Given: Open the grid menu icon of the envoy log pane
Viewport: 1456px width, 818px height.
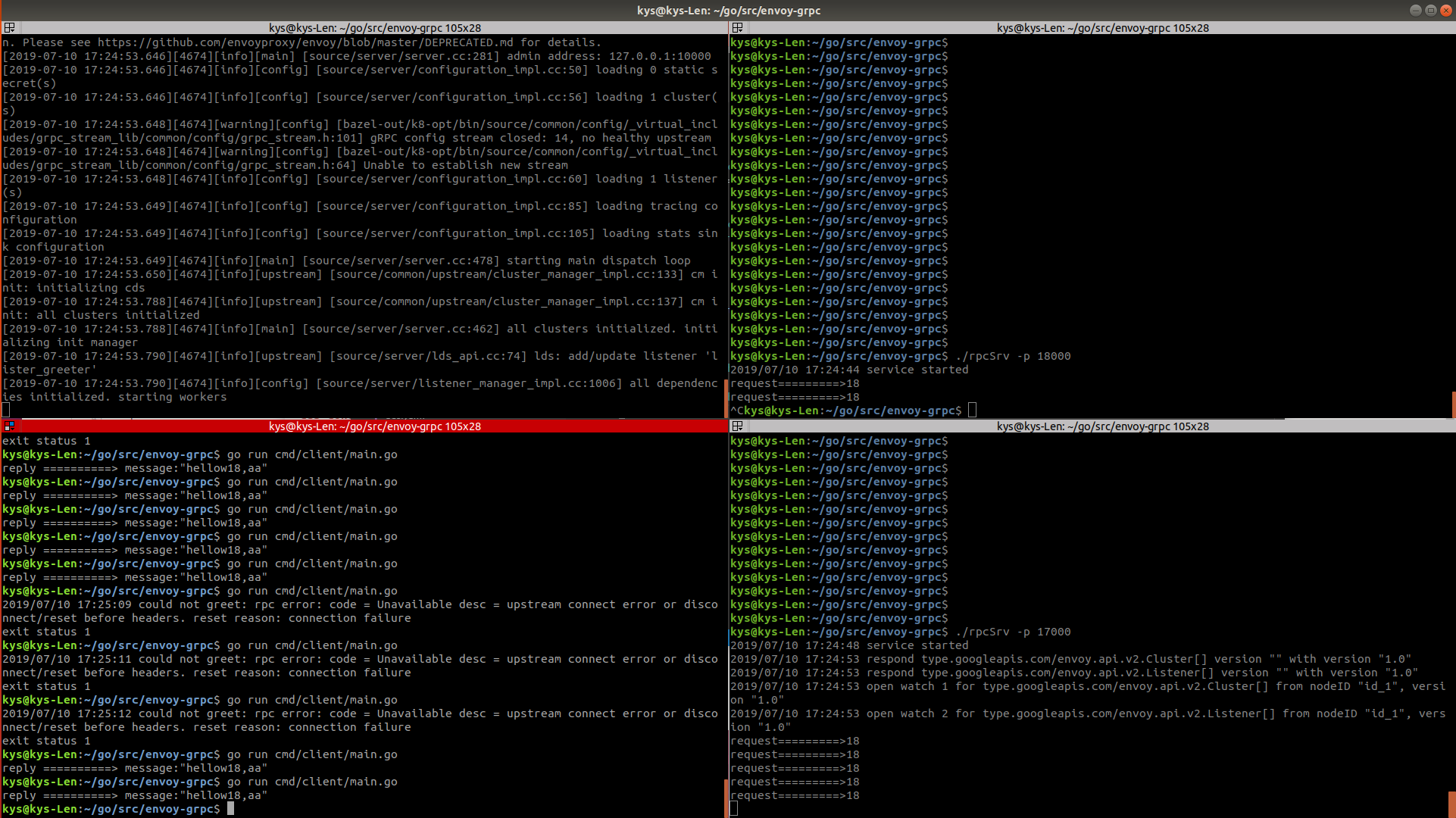Looking at the screenshot, I should 9,28.
